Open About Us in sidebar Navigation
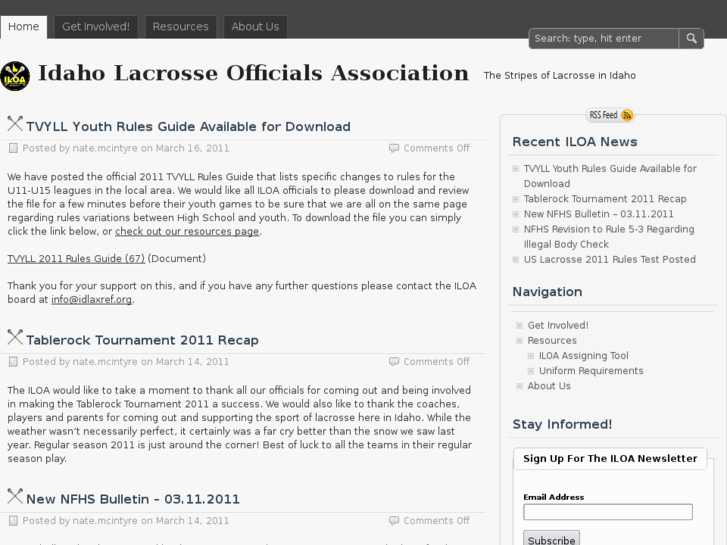 549,386
